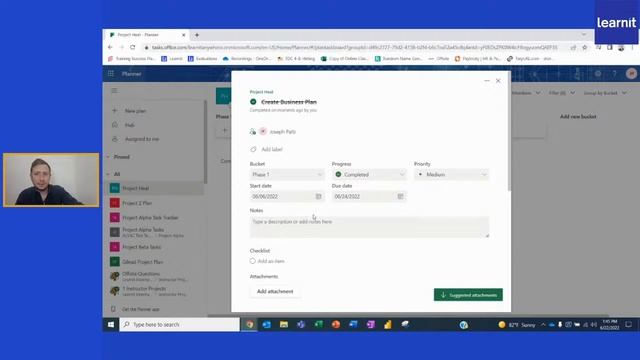Click the Planner title in header
Viewport: 640px width, 360px height.
point(131,74)
